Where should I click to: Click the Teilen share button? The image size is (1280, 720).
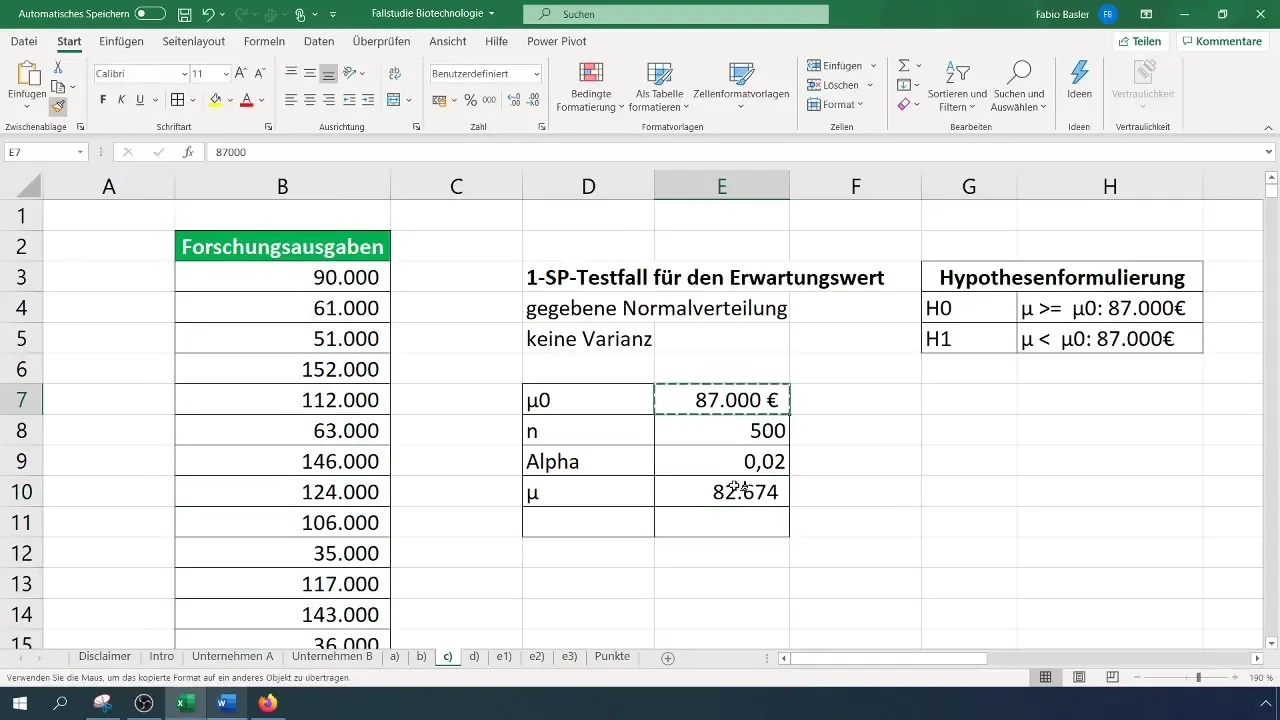tap(1140, 41)
